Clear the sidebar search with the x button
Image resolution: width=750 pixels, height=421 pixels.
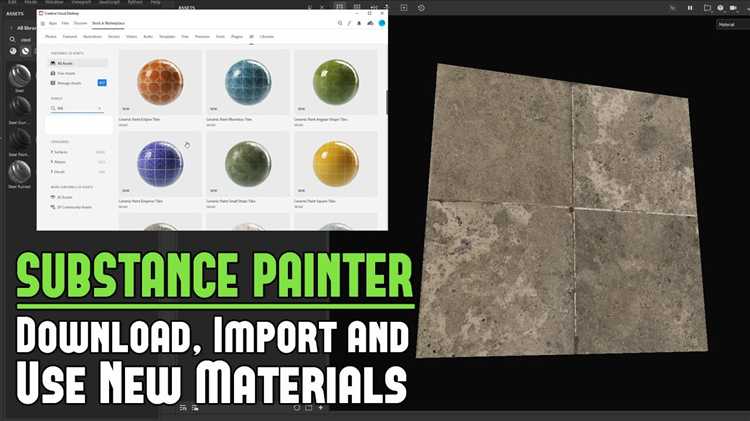100,109
